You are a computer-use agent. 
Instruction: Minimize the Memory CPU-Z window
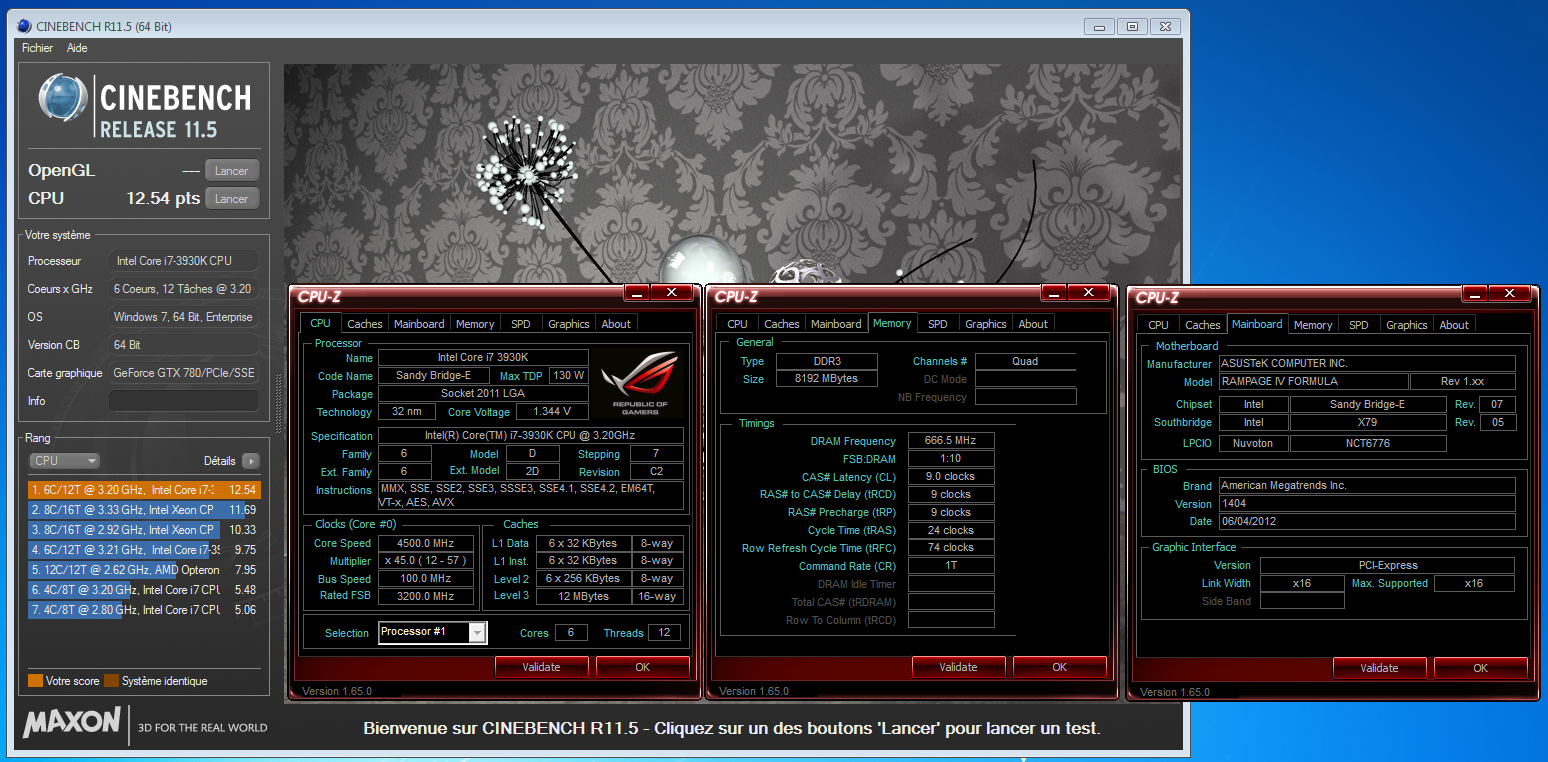tap(1056, 293)
